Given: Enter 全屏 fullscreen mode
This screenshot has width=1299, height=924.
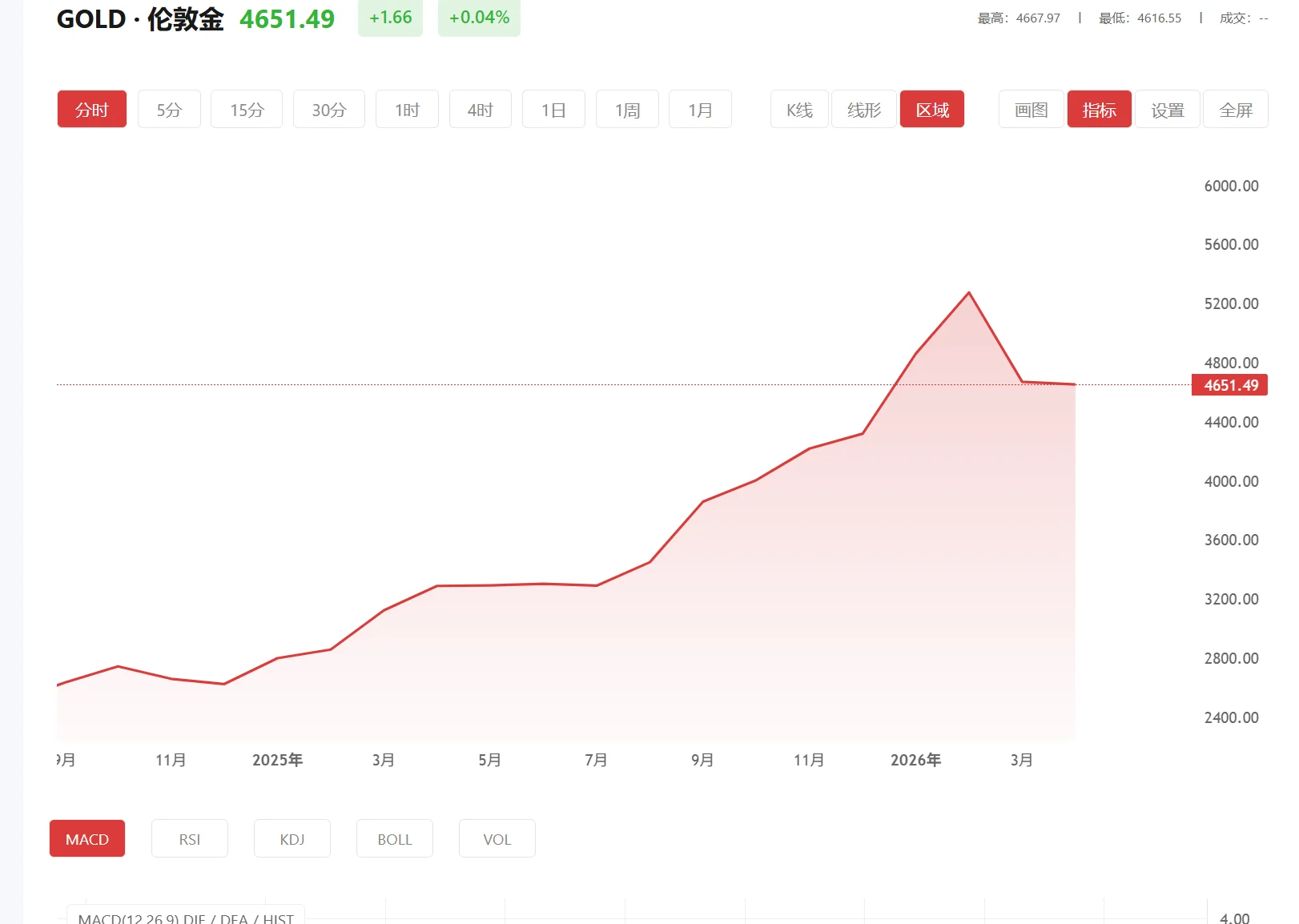Looking at the screenshot, I should [1235, 109].
